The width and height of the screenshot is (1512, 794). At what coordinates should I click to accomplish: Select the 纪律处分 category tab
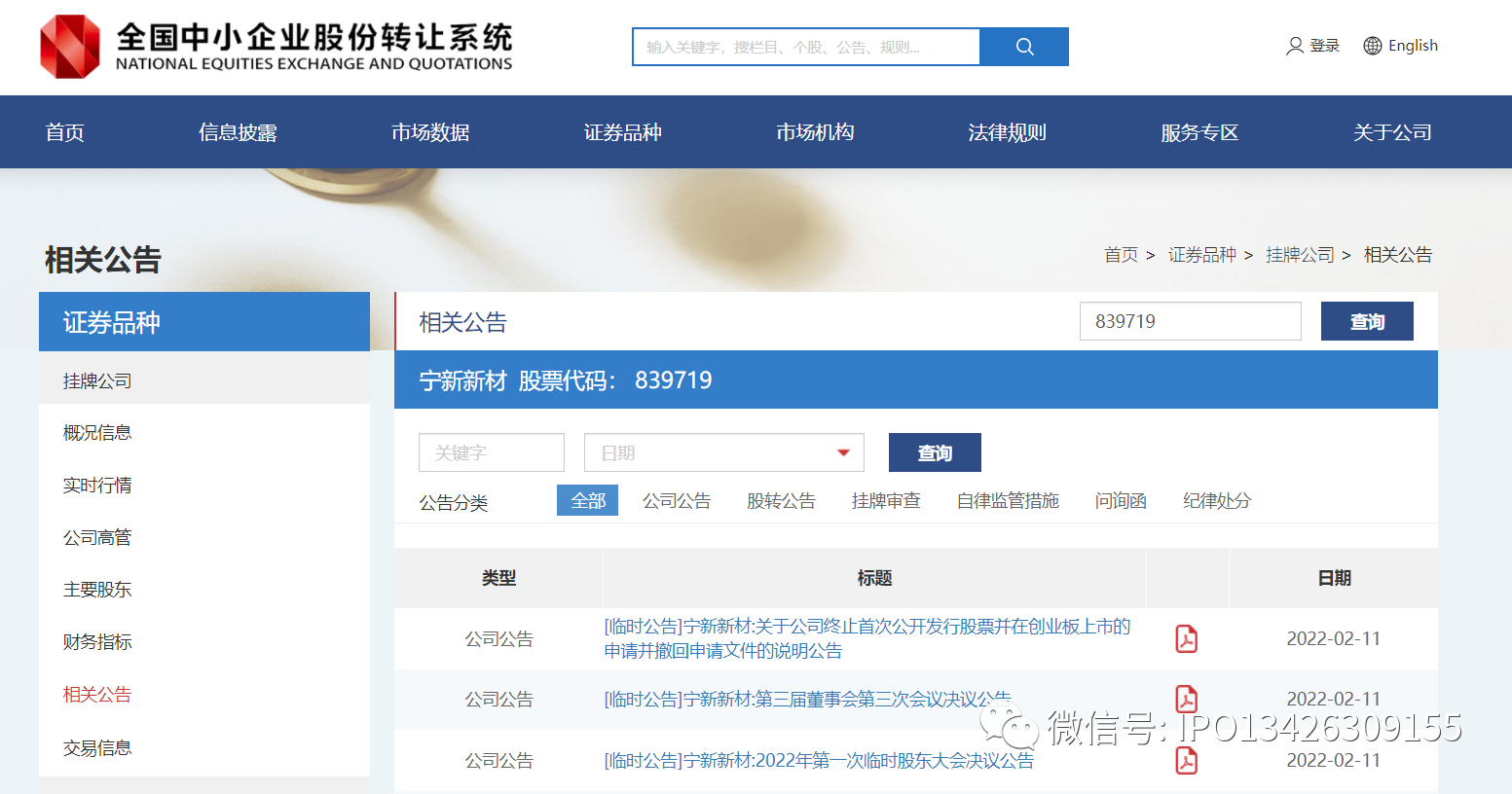coord(1217,500)
